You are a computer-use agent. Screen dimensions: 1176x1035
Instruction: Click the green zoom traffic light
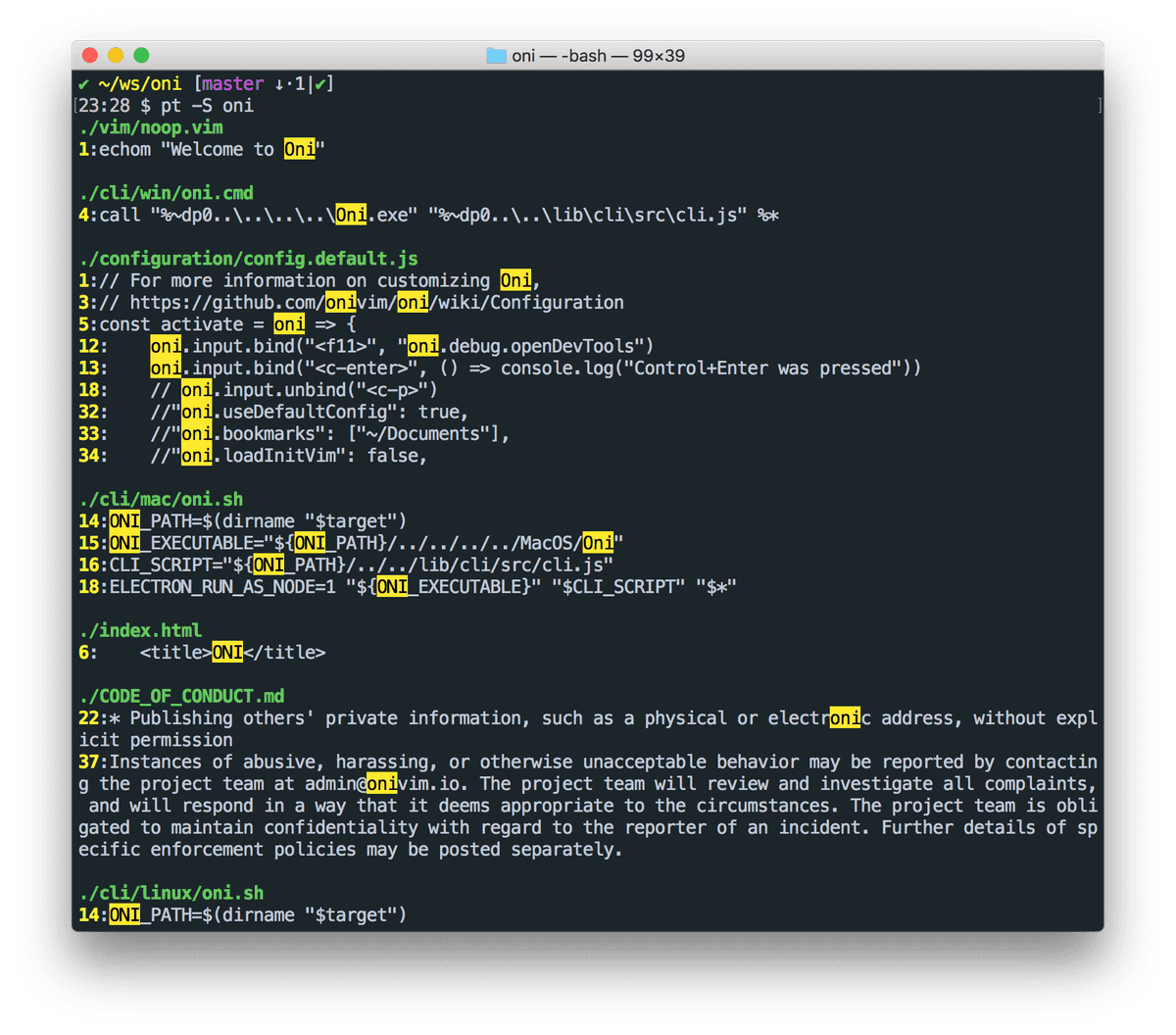point(141,56)
